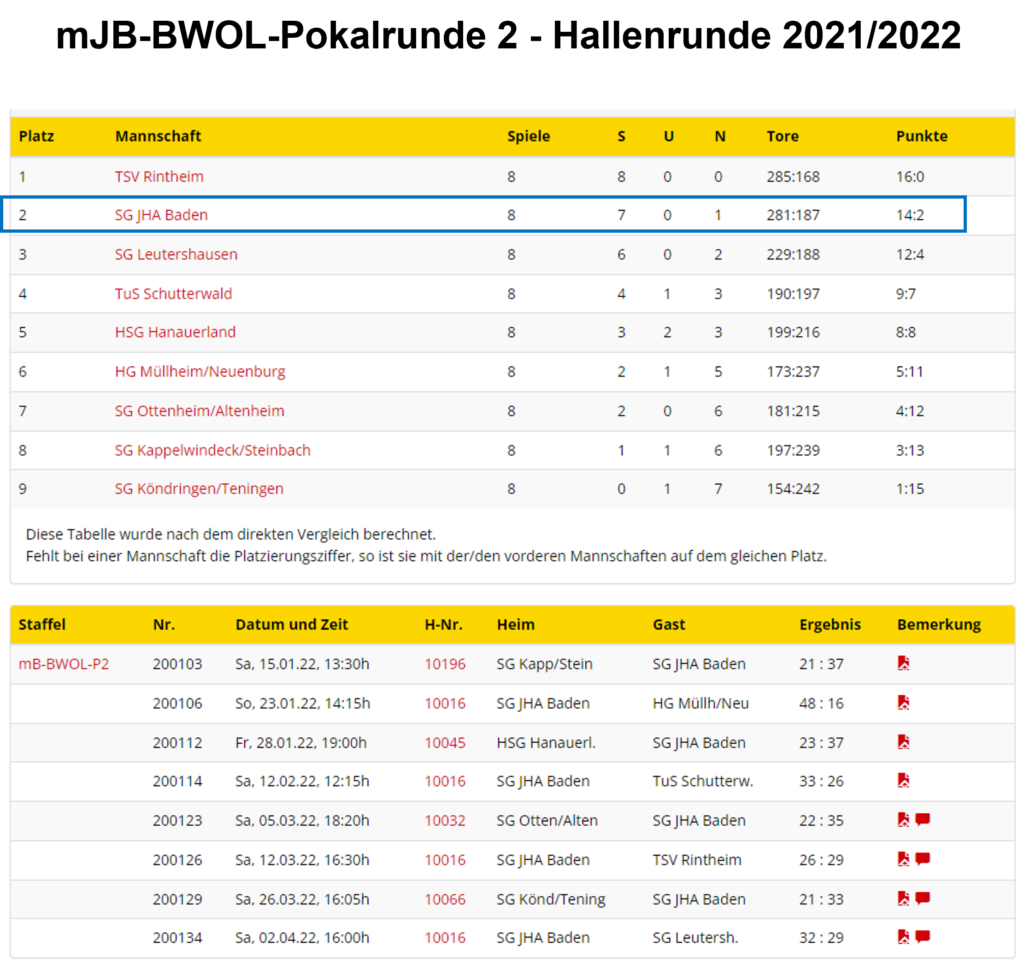Open hall 10016 link for match 200114
This screenshot has width=1024, height=975.
(445, 780)
